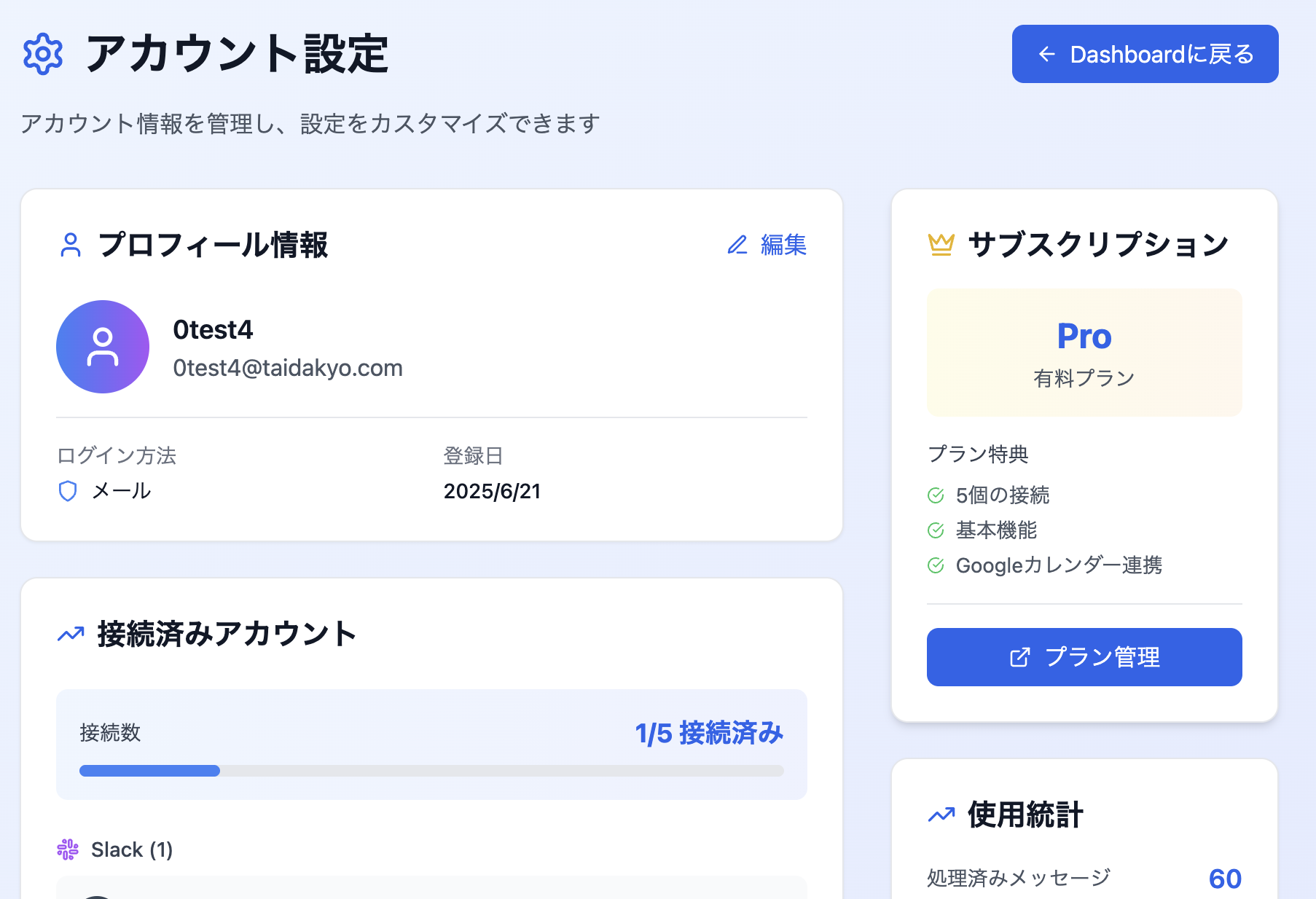Screen dimensions: 1316x899
Task: Click the gear icon beside アカウント設定
Action: point(43,54)
